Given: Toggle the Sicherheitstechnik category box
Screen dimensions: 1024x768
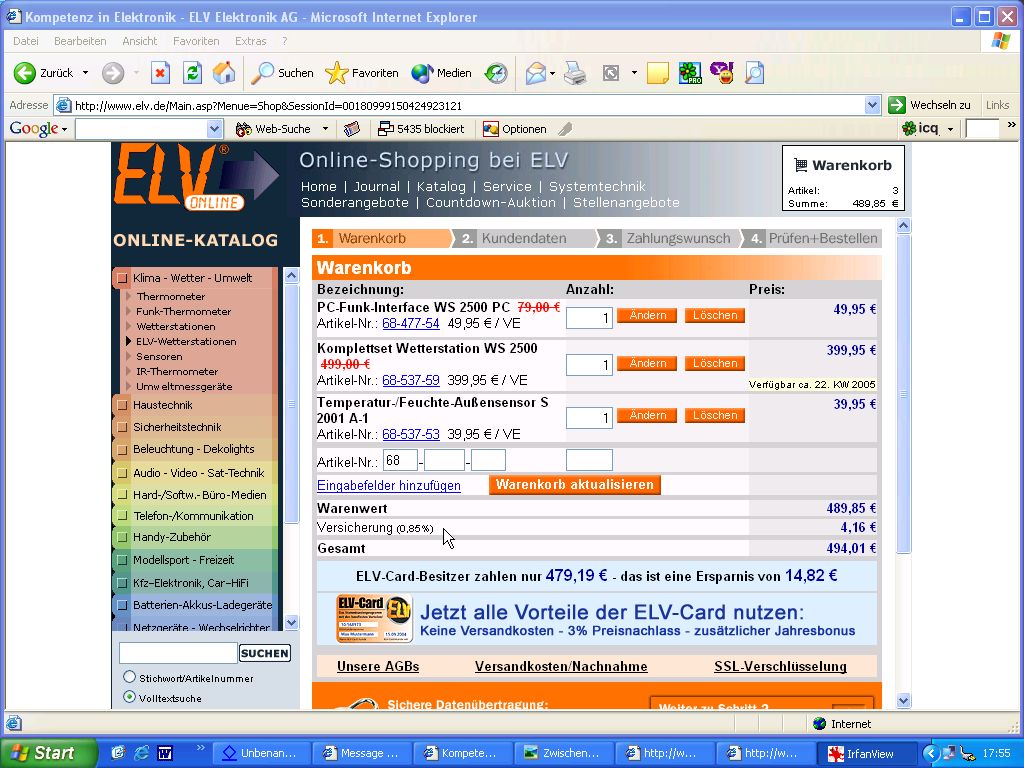Looking at the screenshot, I should (x=122, y=428).
